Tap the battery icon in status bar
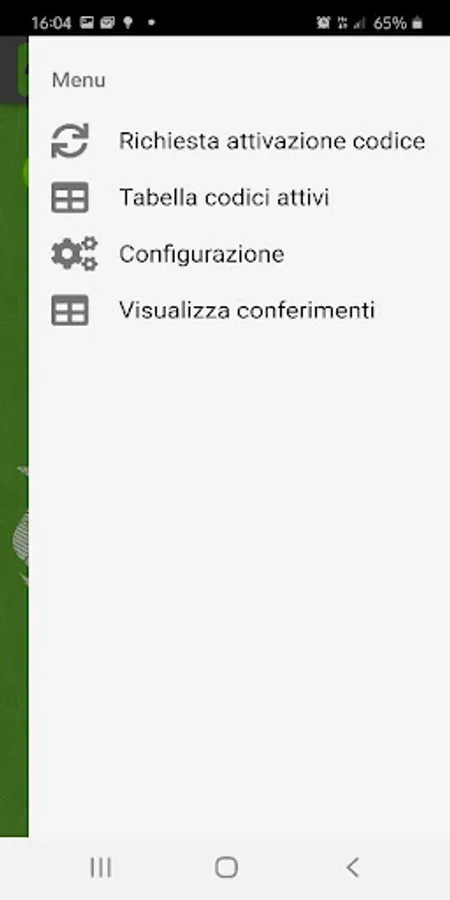This screenshot has width=450, height=900. [x=417, y=23]
